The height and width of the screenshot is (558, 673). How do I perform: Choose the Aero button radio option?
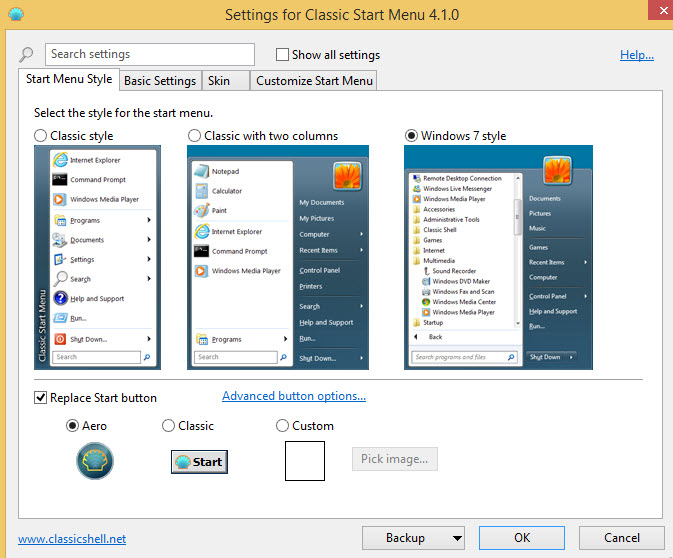(x=72, y=425)
